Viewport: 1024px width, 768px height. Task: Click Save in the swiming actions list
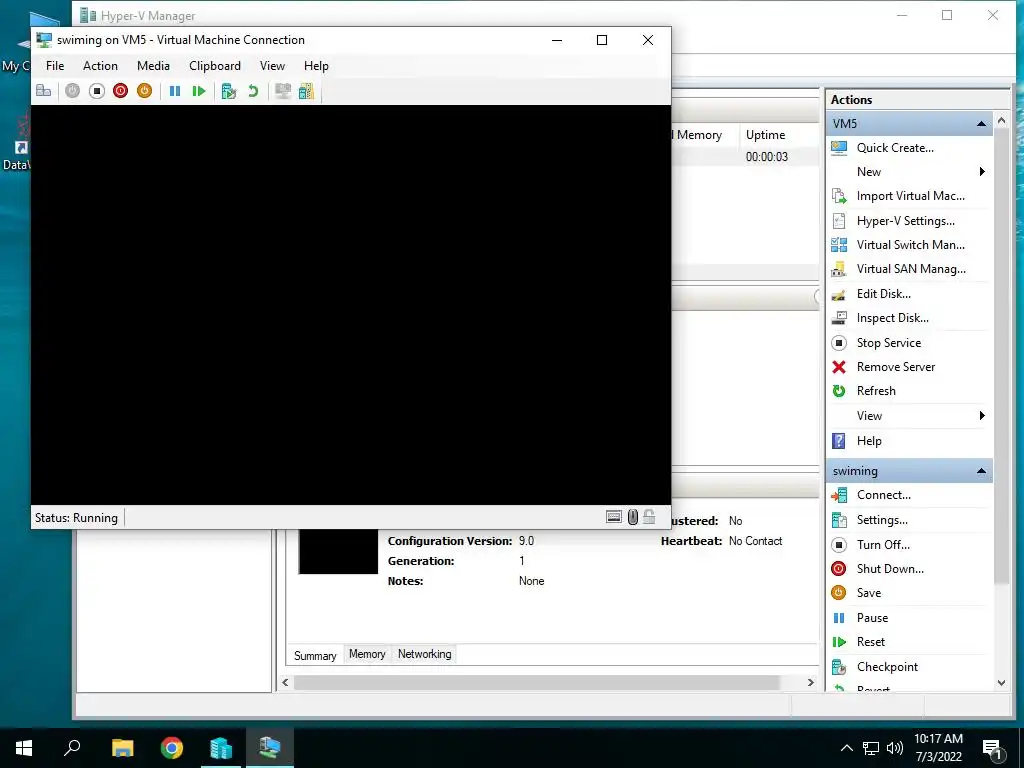[869, 593]
